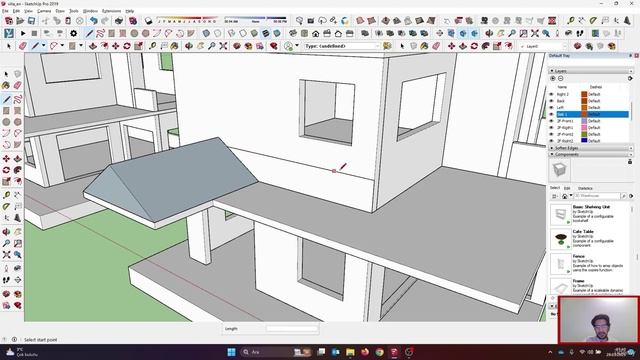Select the Eraser tool in third toolbar row

click(x=22, y=46)
